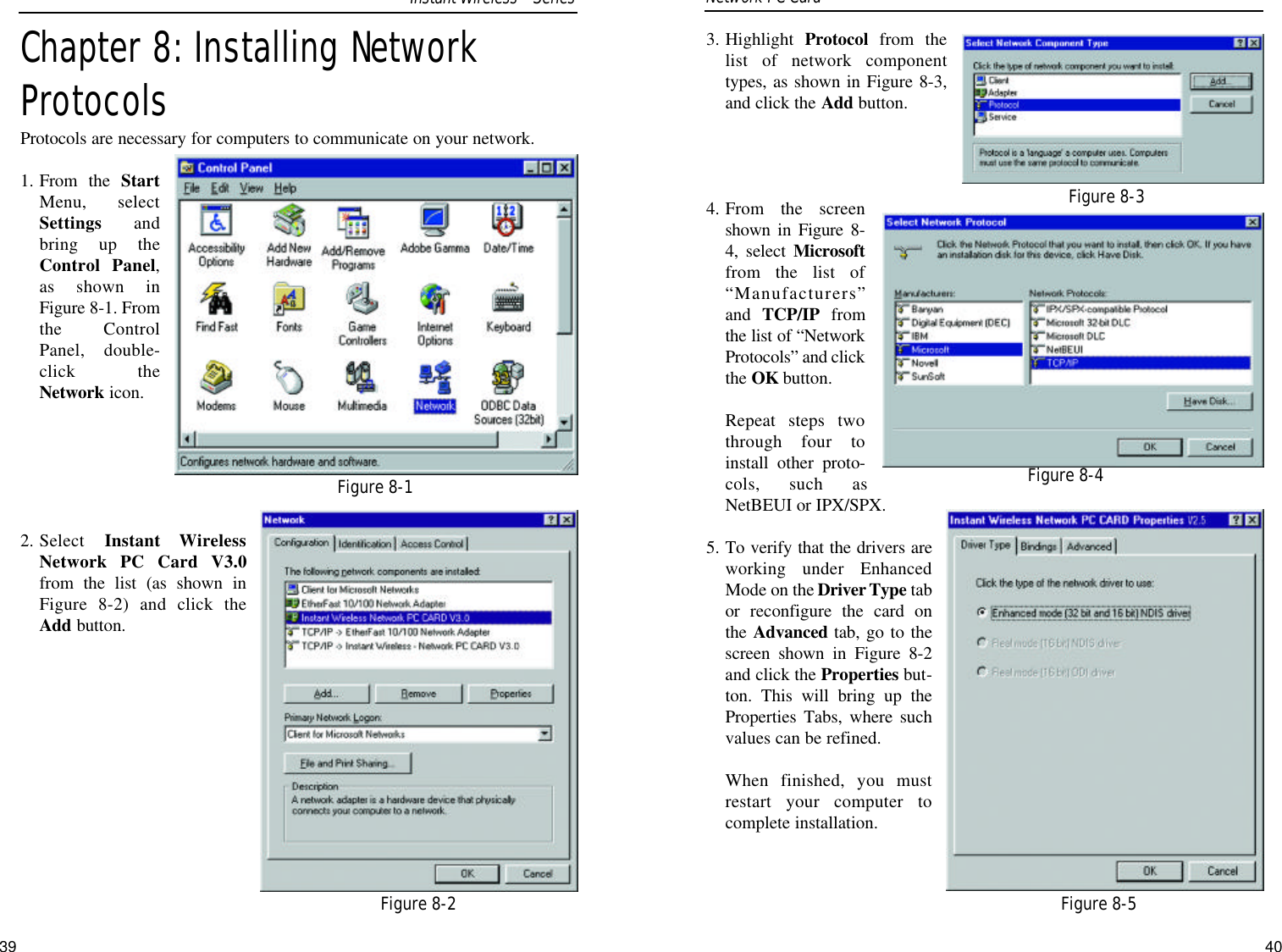
Task: Open the Find Fast icon
Action: tap(217, 308)
